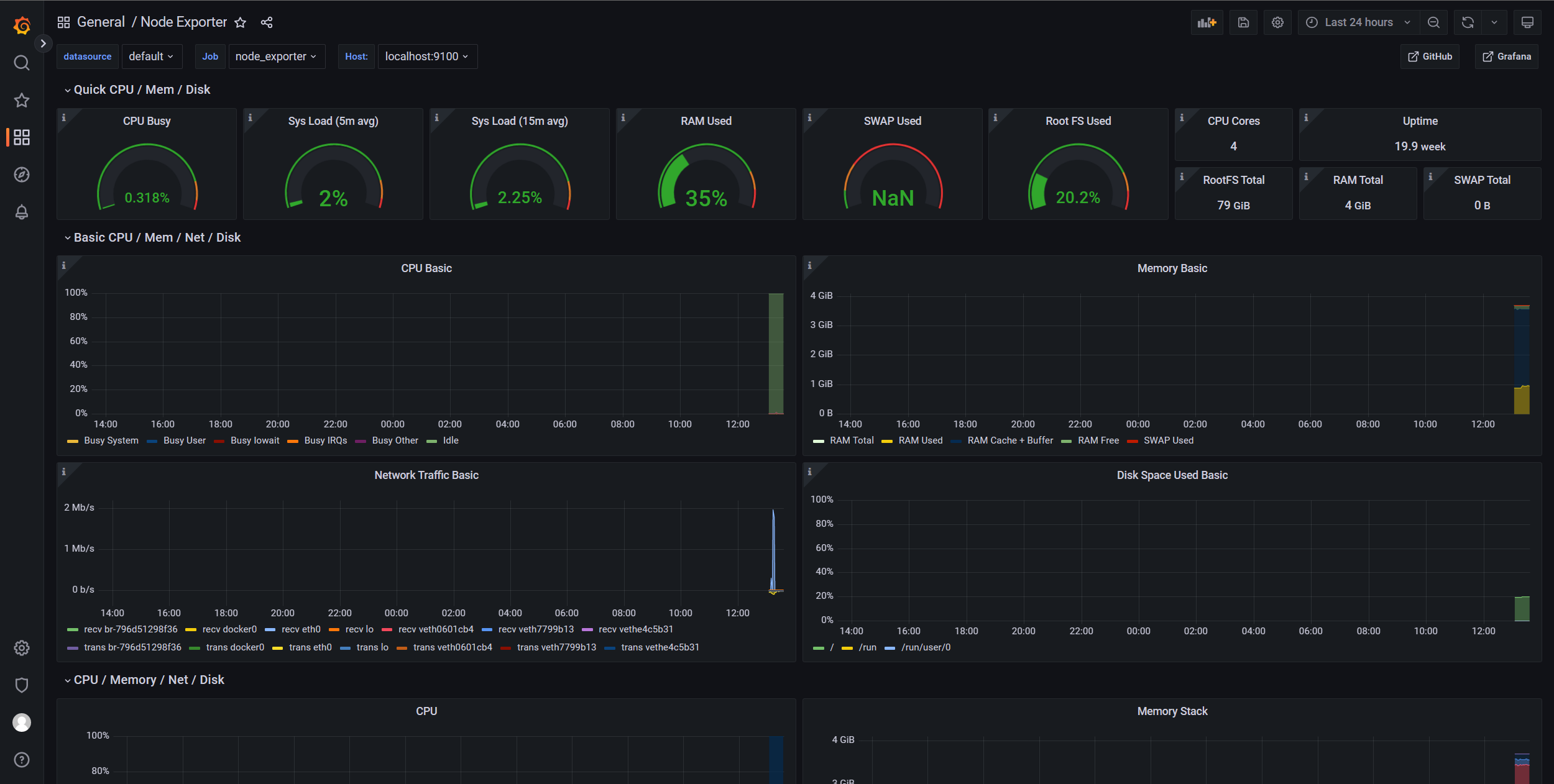This screenshot has height=784, width=1554.
Task: Share the dashboard using the share icon
Action: 267,23
